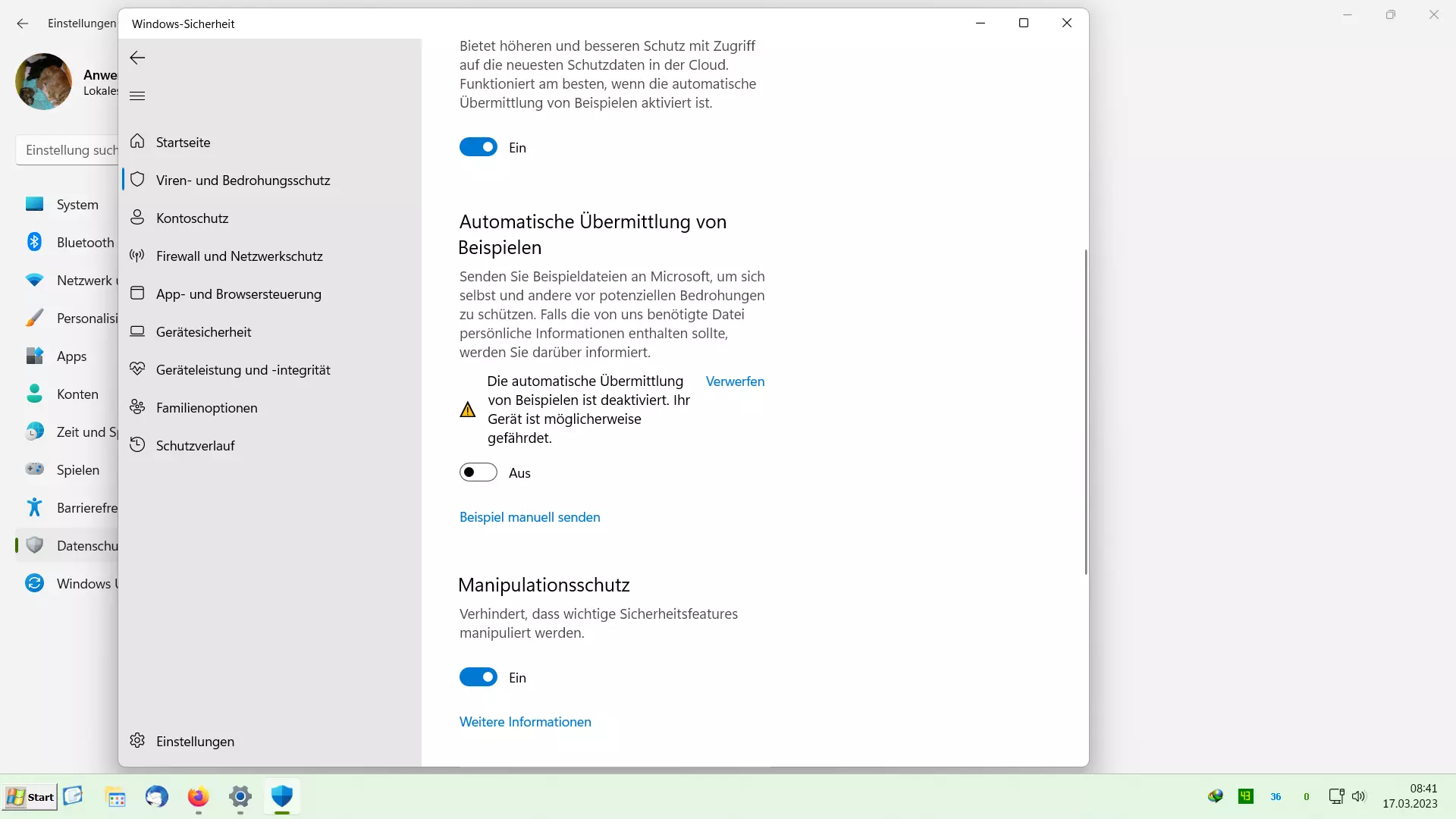
Task: Go back using the Windows-Sicherheit back arrow
Action: pos(137,58)
